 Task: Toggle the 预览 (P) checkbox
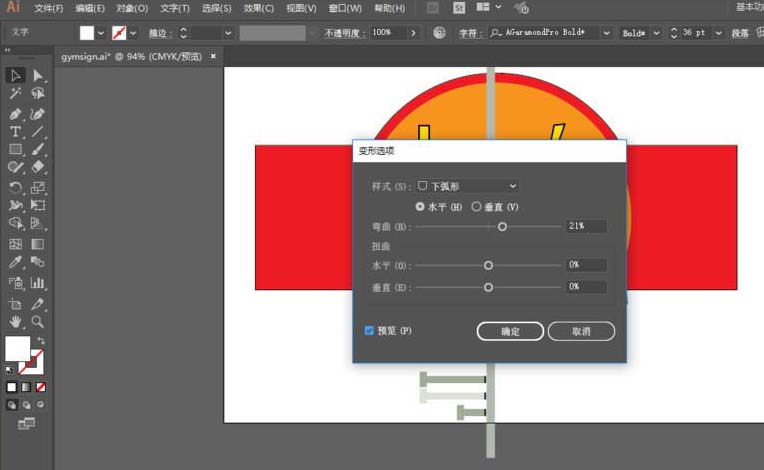[x=369, y=330]
